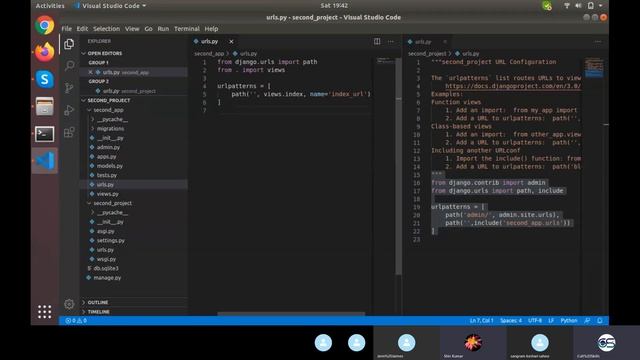Close the urls.py tab in the left editor
640x360 pixels.
click(231, 41)
